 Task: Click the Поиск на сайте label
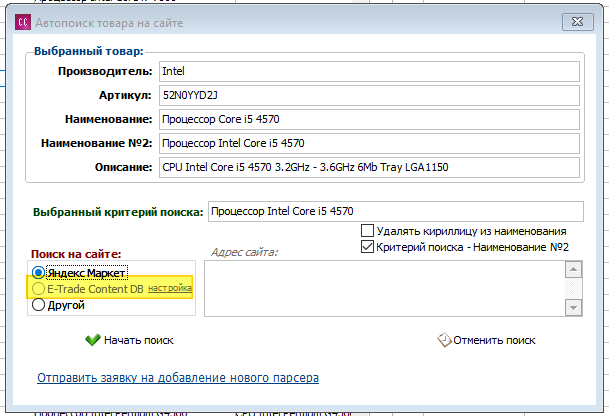76,254
